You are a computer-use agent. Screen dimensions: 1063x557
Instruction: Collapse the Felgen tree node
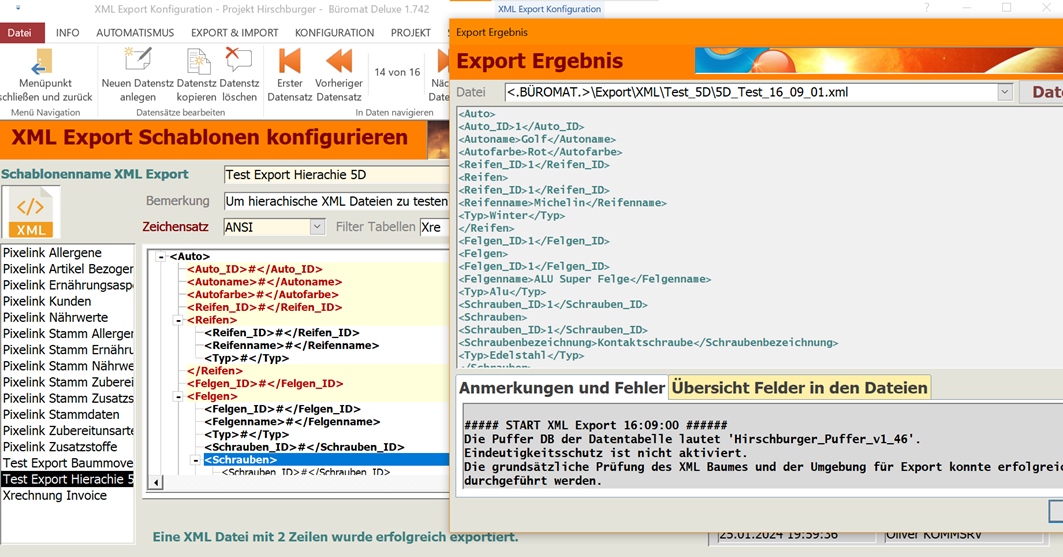[x=179, y=397]
